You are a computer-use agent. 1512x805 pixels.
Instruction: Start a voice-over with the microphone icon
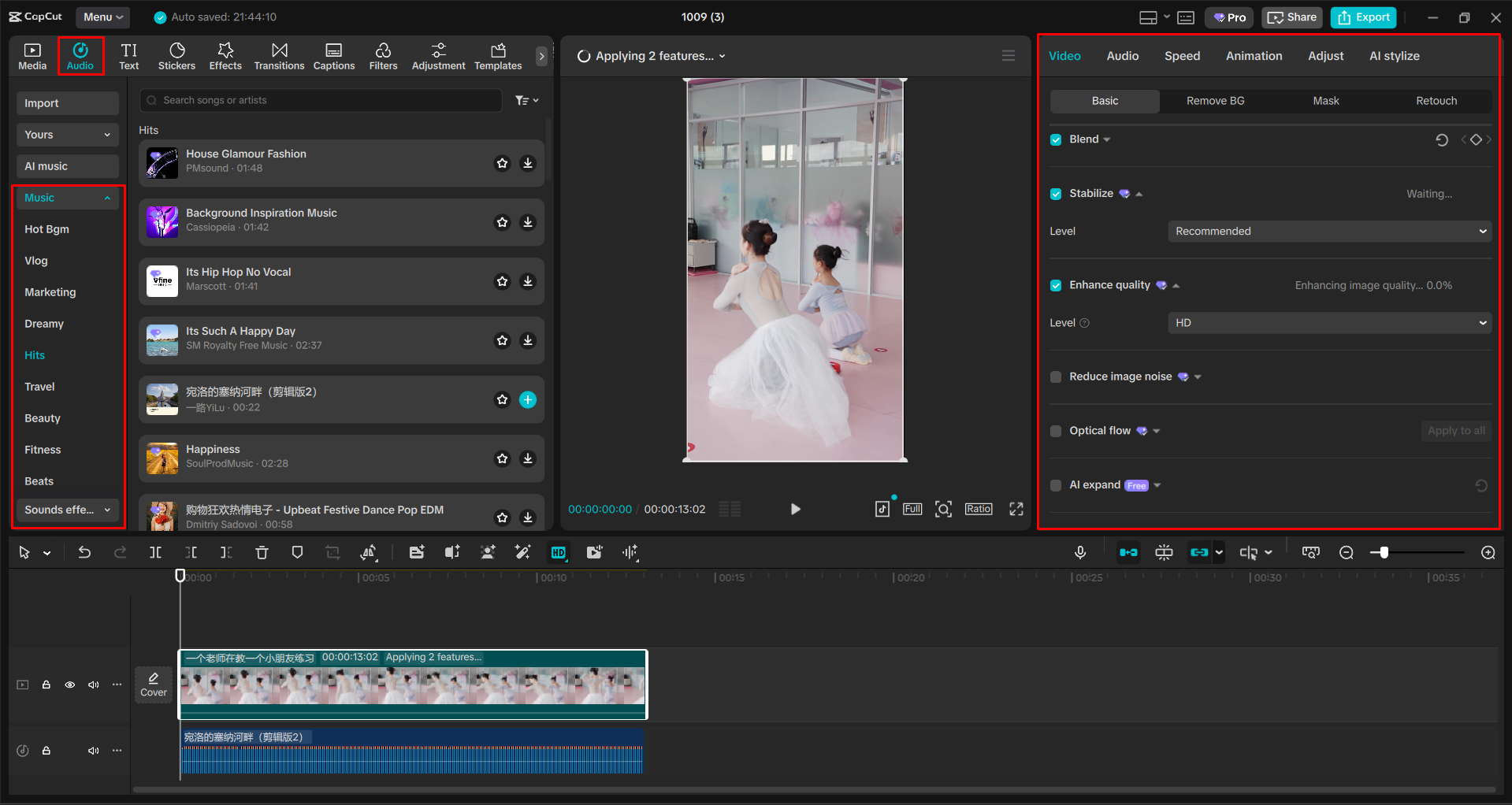[x=1080, y=552]
